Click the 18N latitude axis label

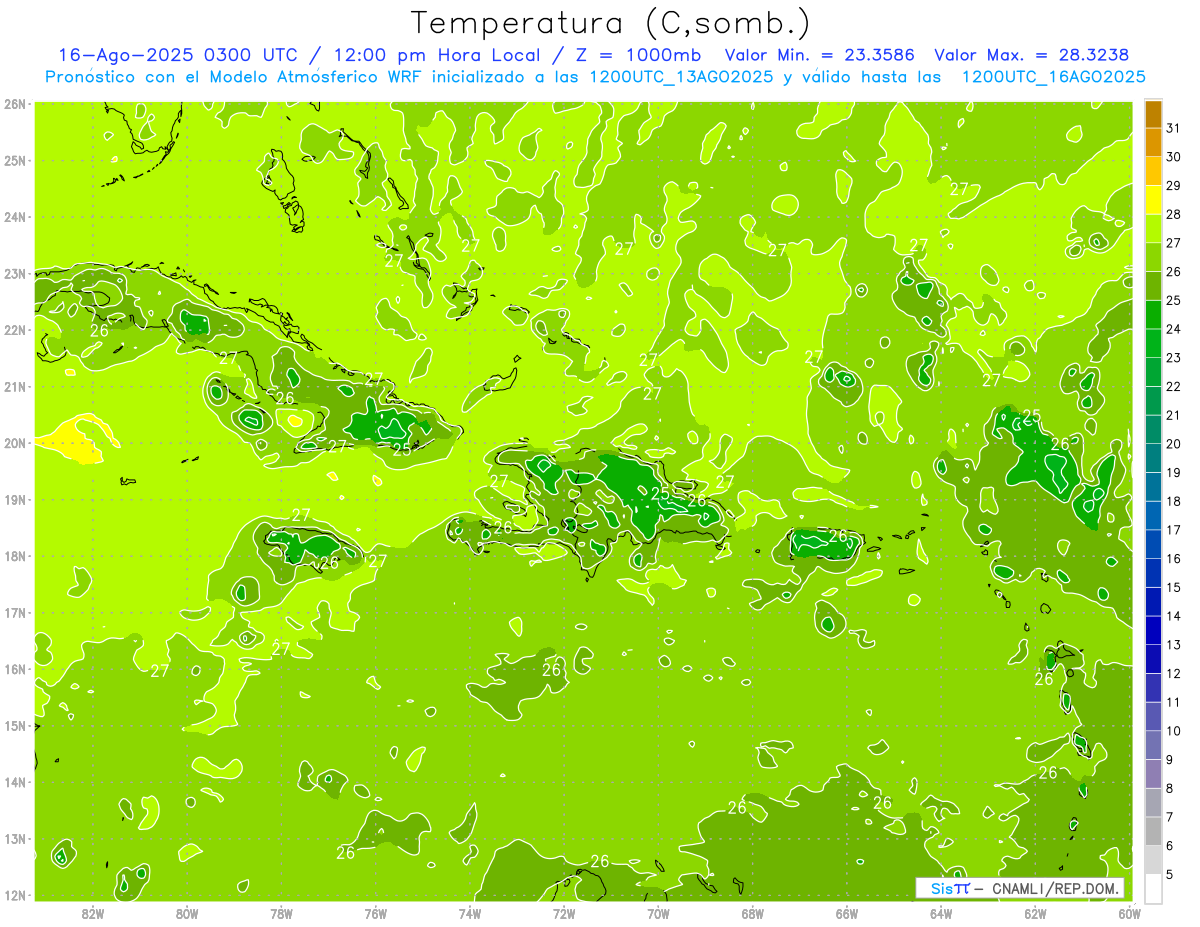tap(15, 556)
